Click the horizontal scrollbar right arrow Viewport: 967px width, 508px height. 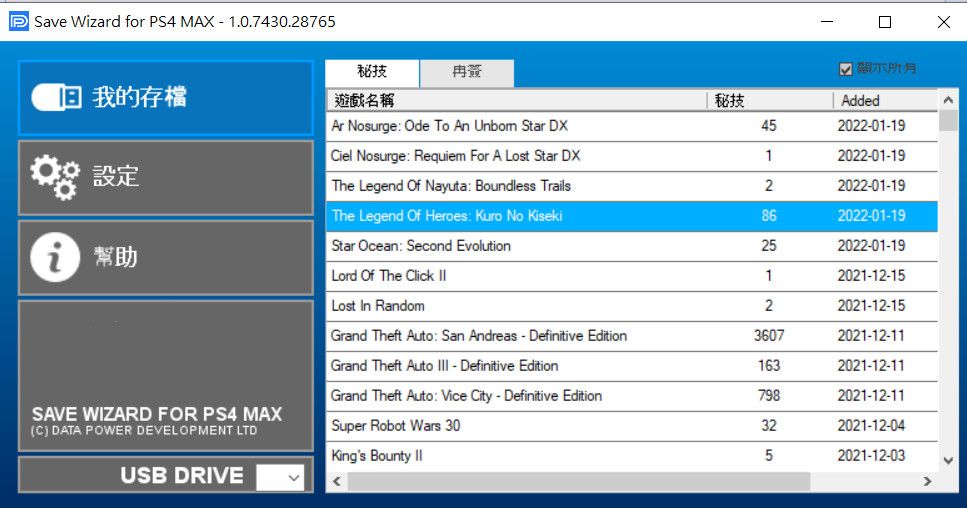pos(928,481)
